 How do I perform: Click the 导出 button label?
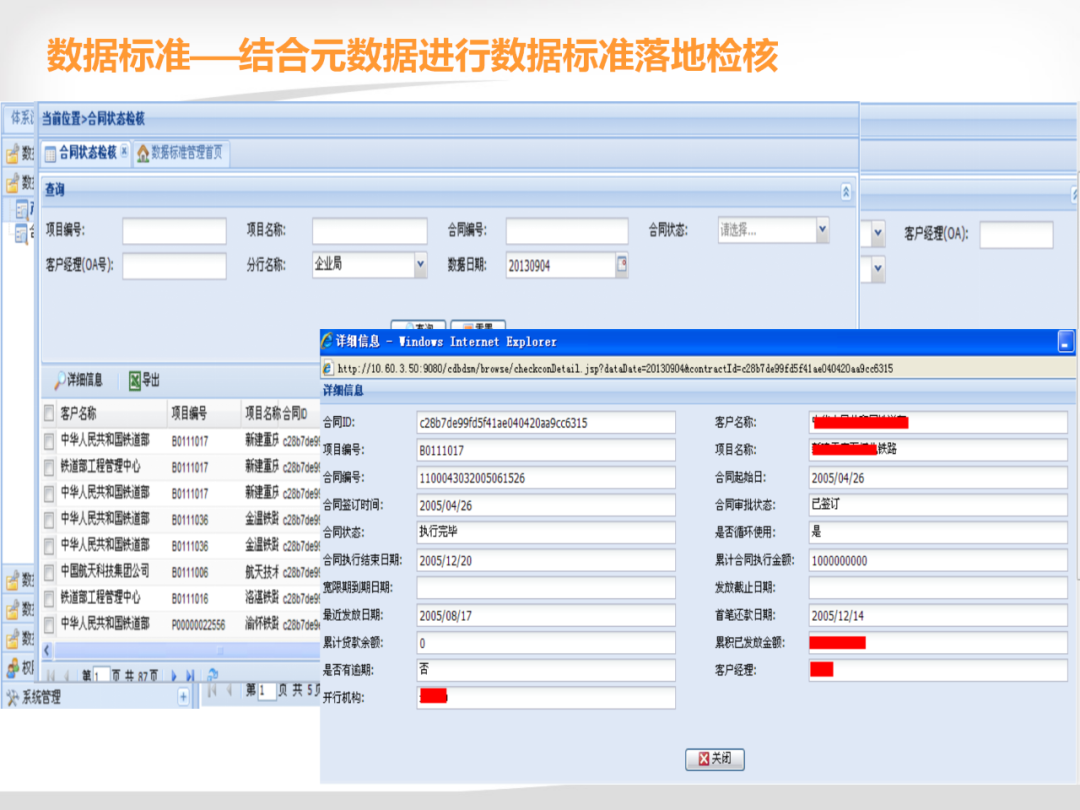pyautogui.click(x=151, y=380)
